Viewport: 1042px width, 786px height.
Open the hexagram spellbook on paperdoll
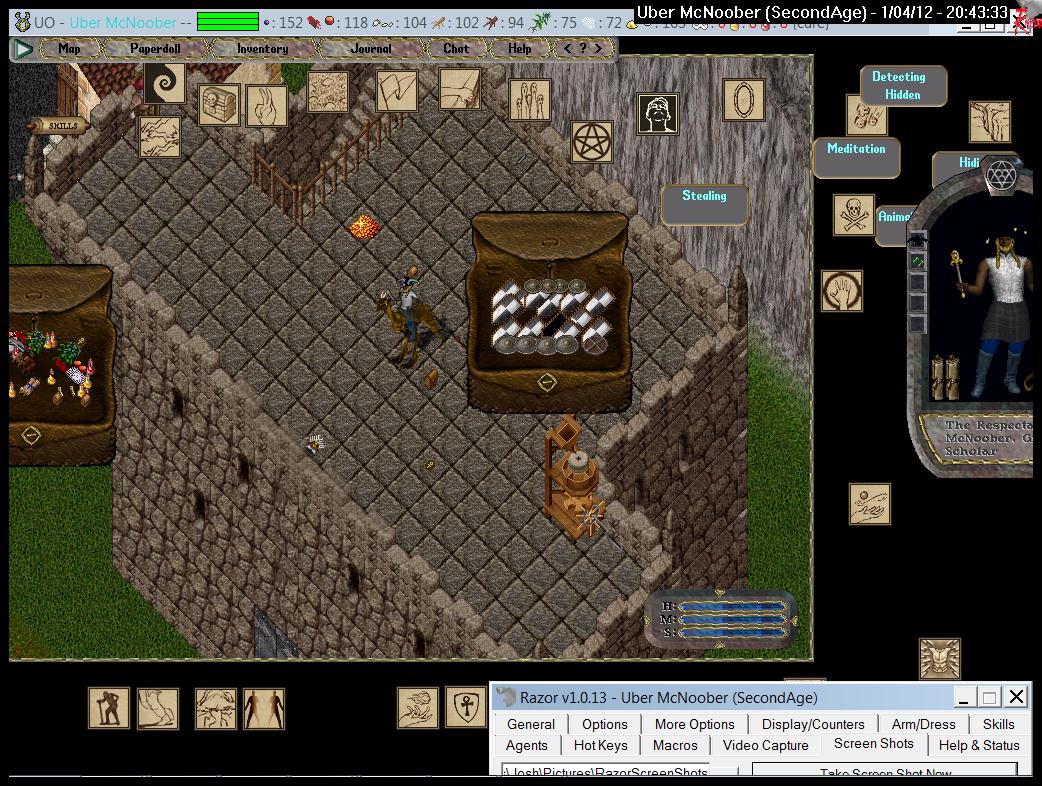pyautogui.click(x=1000, y=177)
